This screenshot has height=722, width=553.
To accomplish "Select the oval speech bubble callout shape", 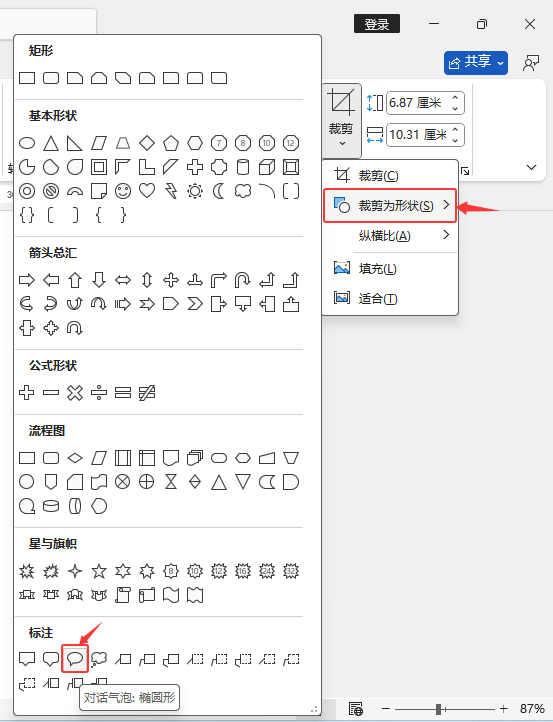I will coord(75,659).
